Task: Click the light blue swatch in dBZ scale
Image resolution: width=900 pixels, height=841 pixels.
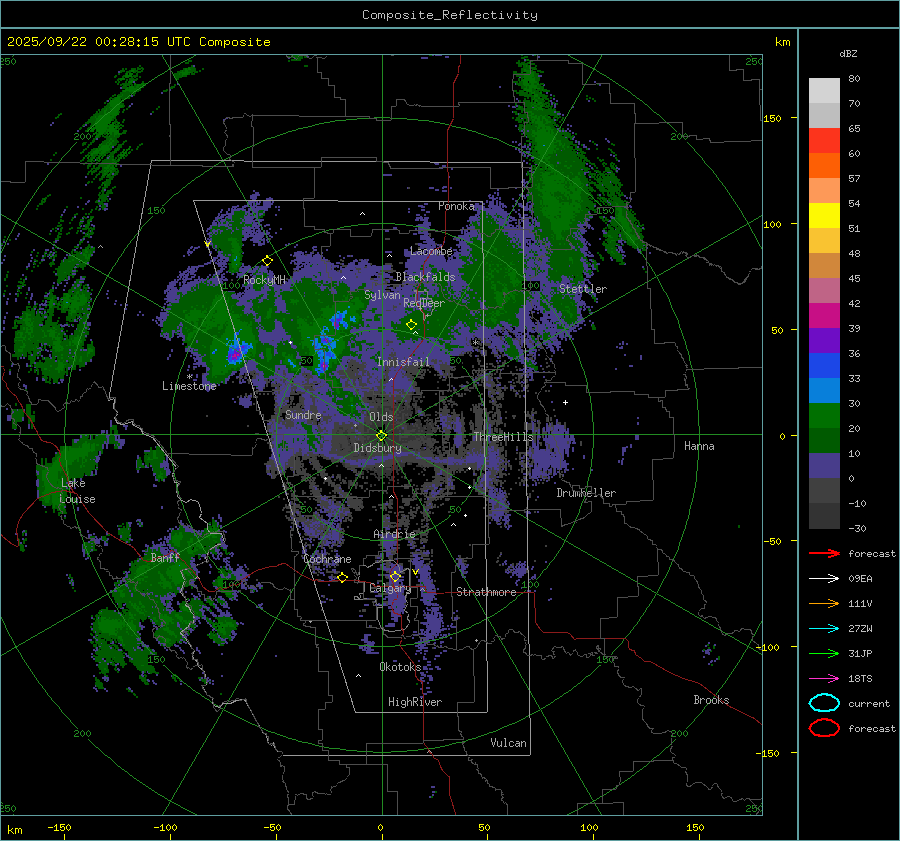Action: (824, 390)
